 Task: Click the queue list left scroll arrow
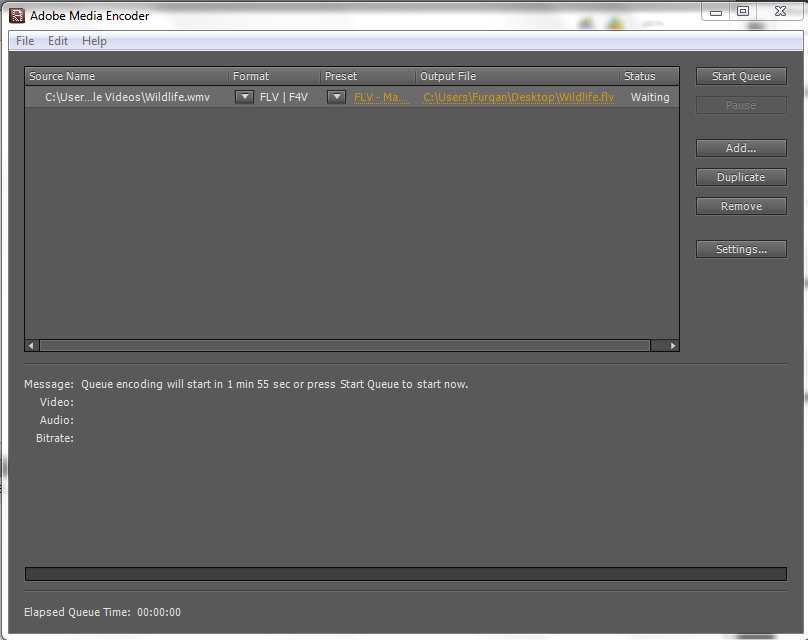click(x=31, y=345)
